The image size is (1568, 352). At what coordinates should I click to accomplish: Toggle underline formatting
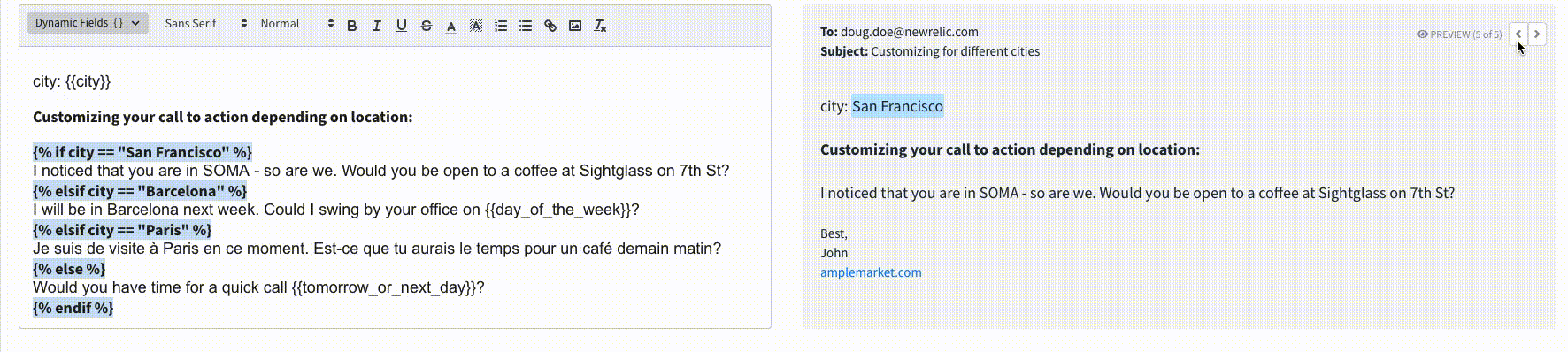pyautogui.click(x=402, y=26)
